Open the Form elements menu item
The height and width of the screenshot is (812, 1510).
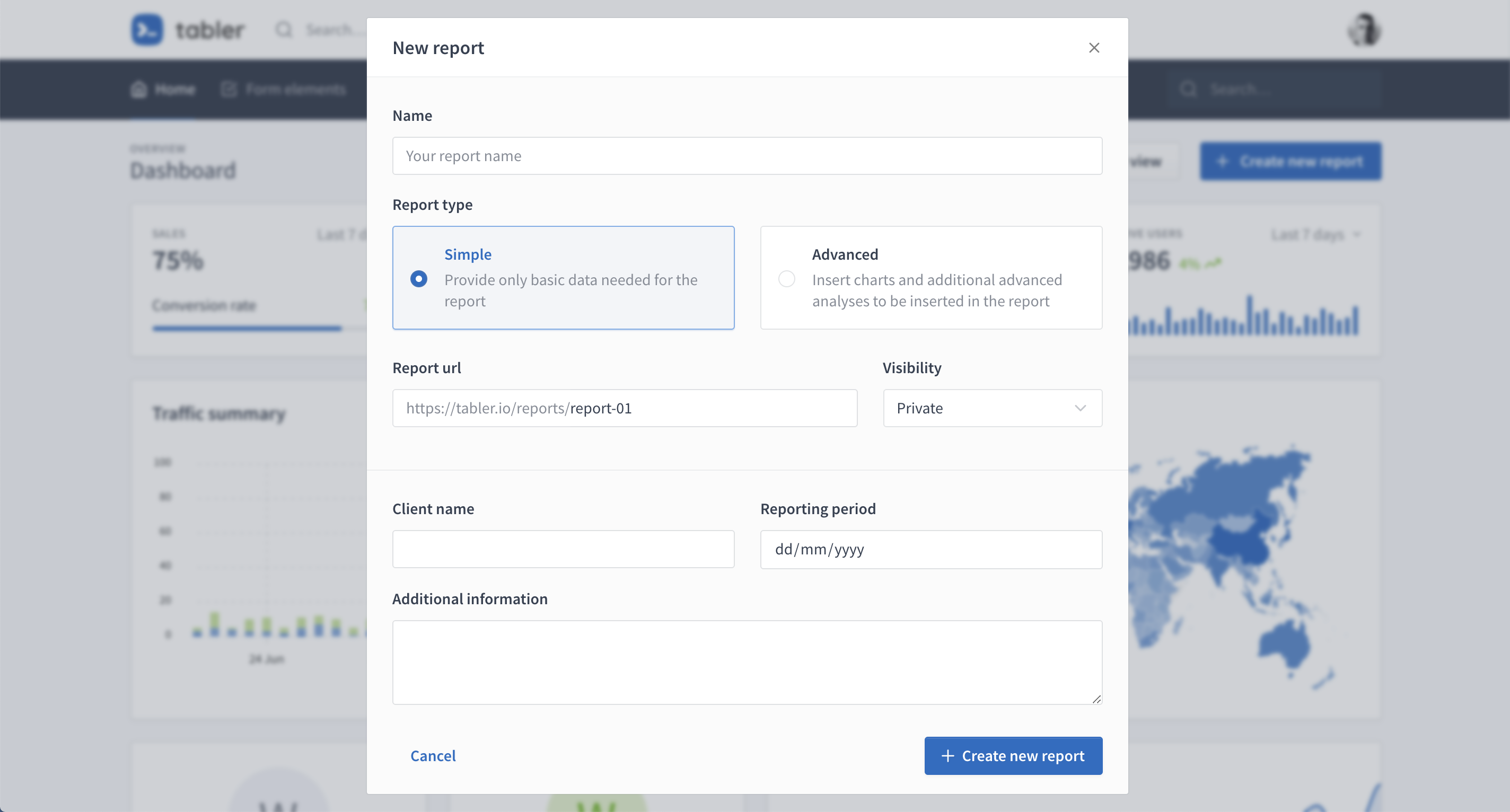pos(283,89)
